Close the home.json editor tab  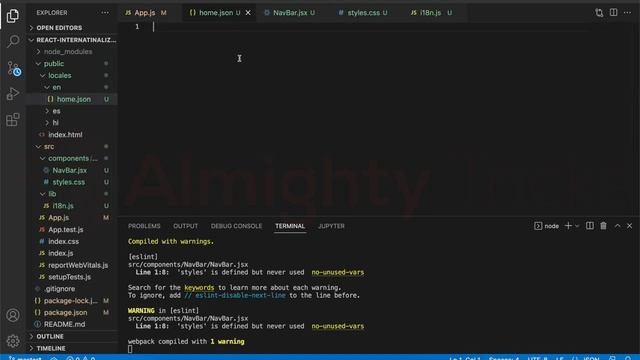tap(248, 13)
